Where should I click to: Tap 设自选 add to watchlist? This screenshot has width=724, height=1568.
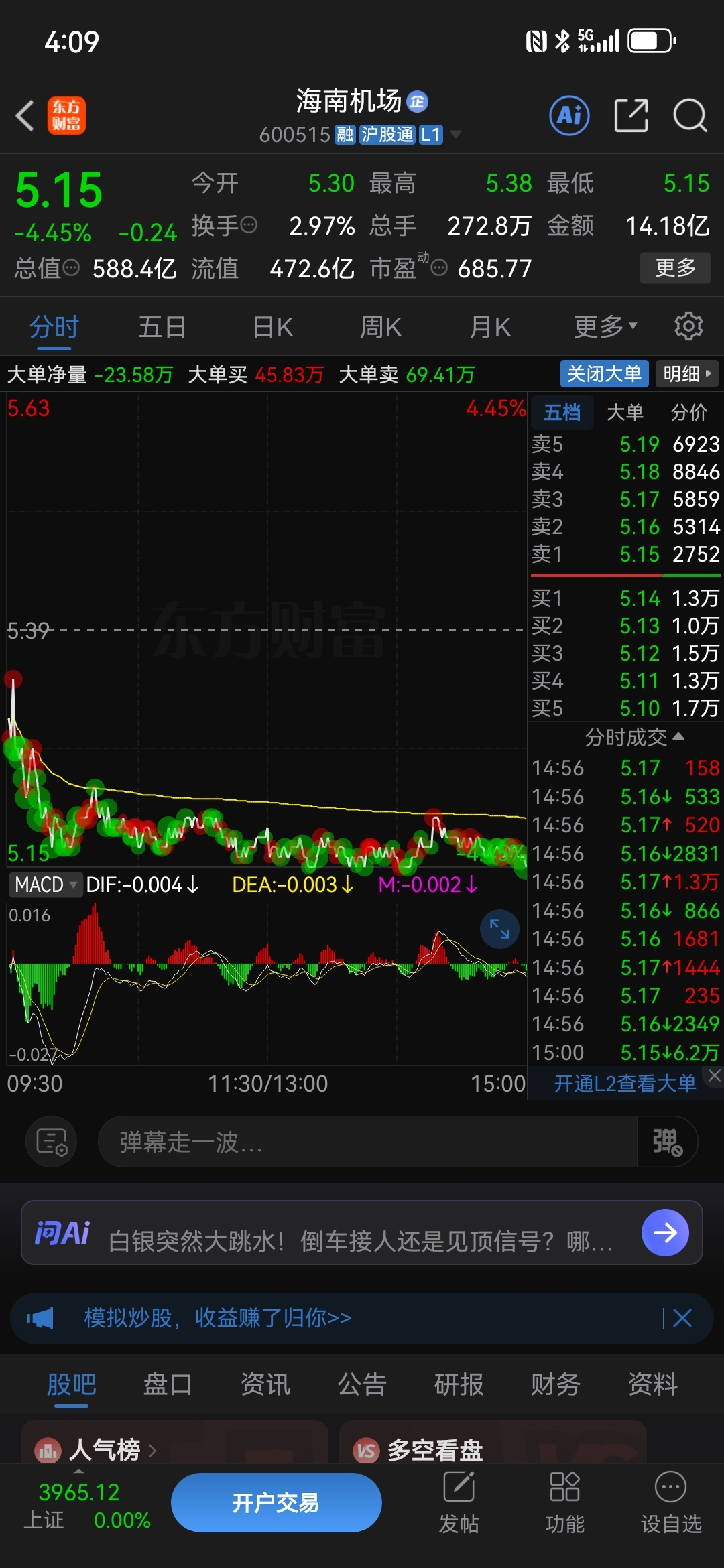(x=671, y=1503)
